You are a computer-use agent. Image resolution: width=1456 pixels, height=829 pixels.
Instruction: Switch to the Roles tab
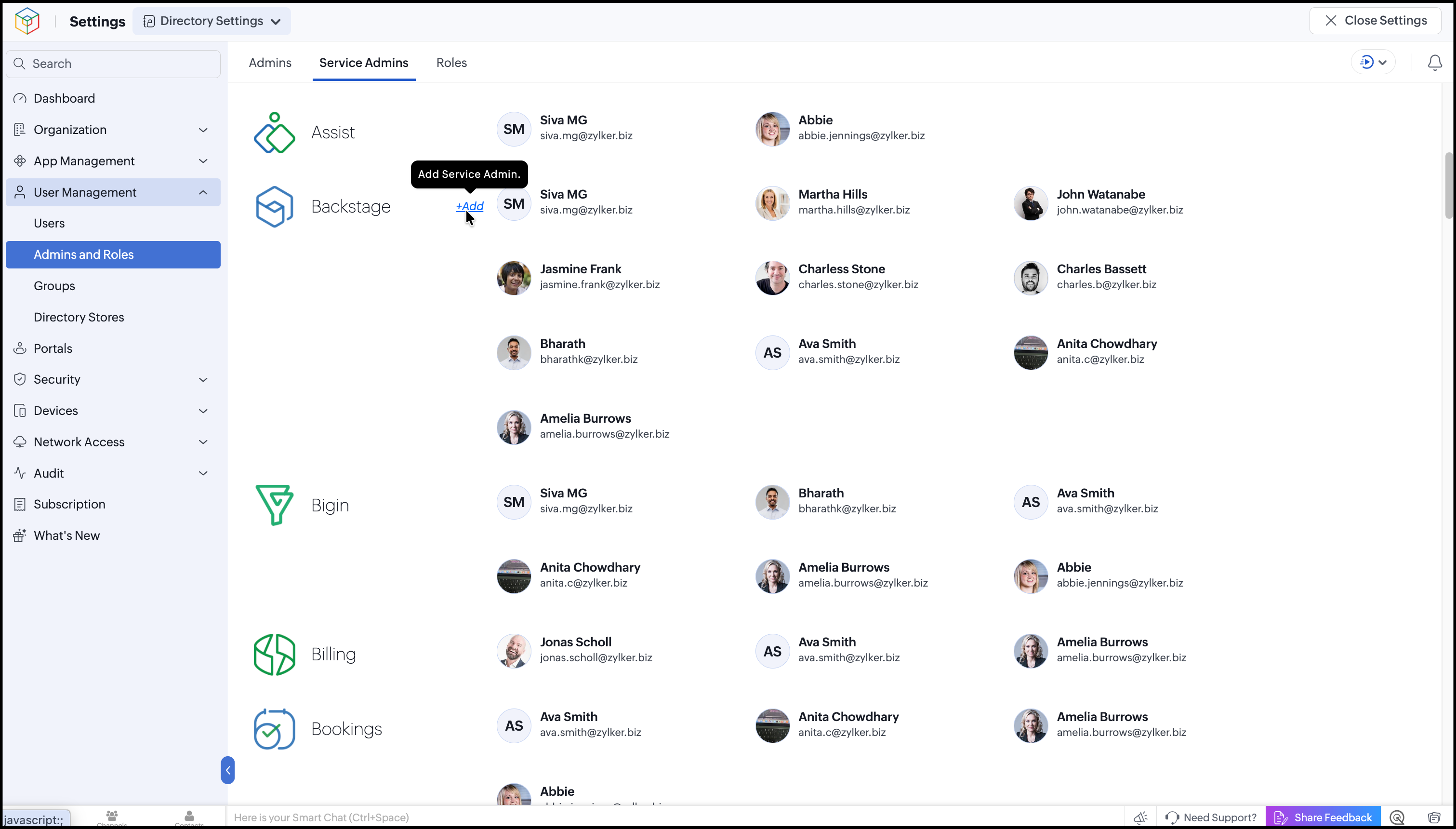(x=451, y=63)
